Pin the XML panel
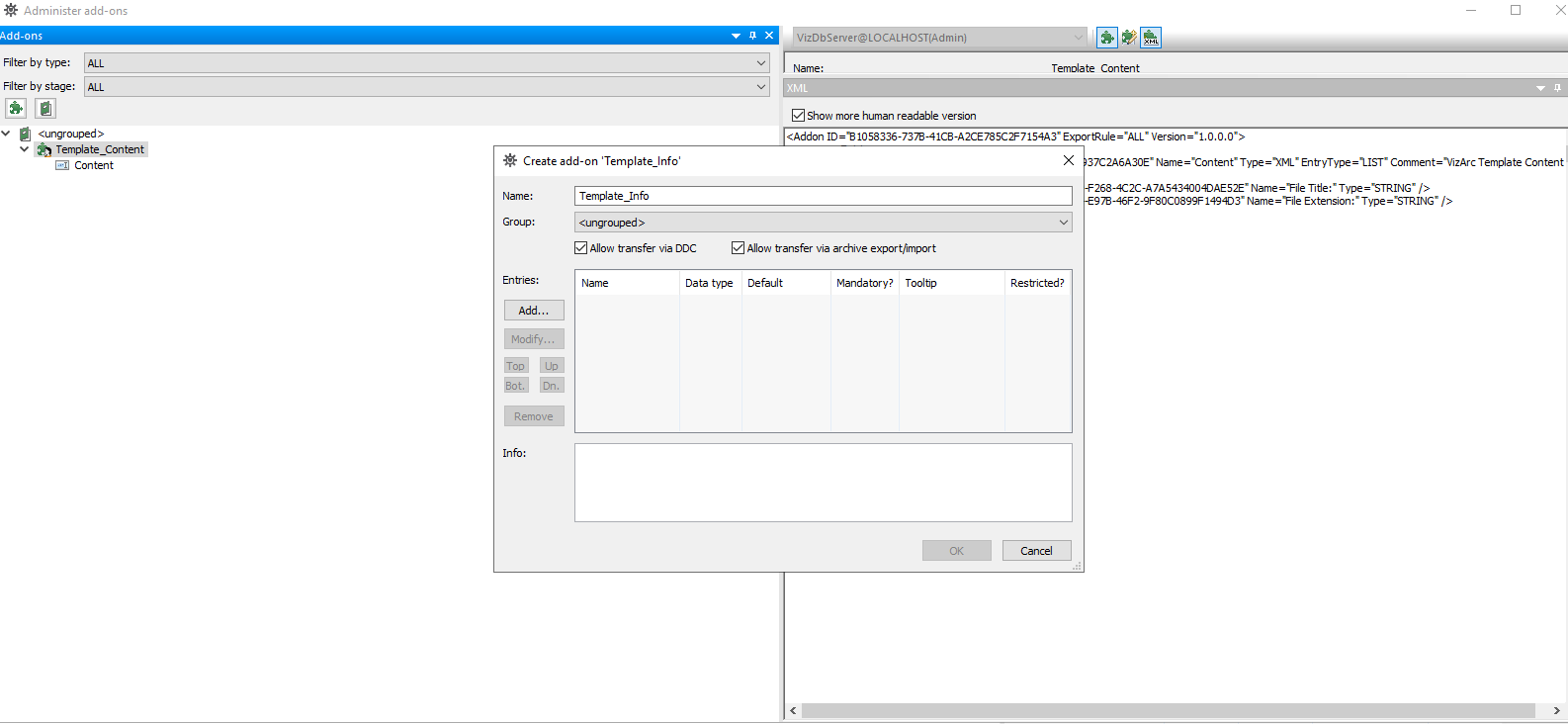 (x=1557, y=88)
